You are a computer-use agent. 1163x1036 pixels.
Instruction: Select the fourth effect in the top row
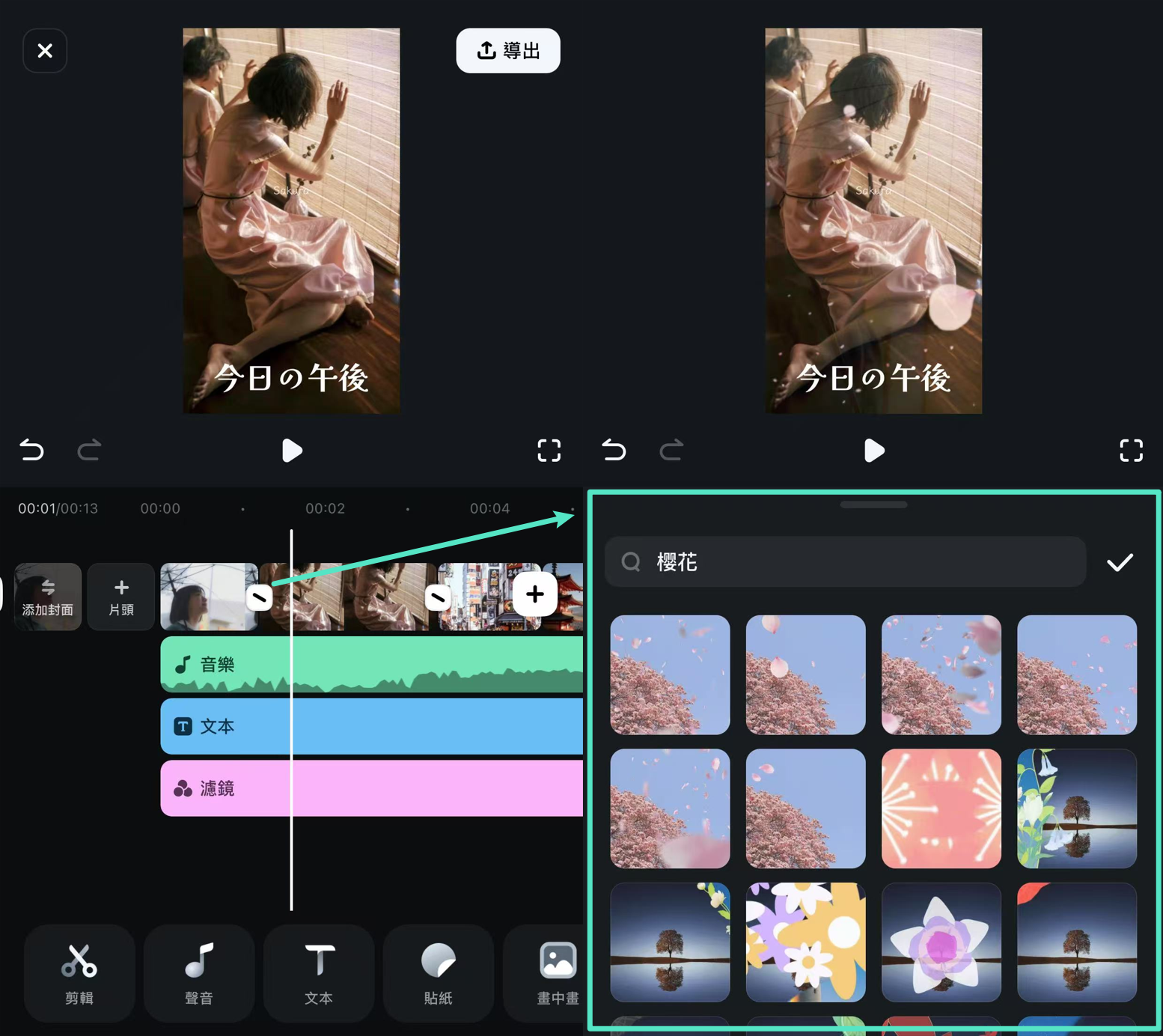pyautogui.click(x=1077, y=674)
